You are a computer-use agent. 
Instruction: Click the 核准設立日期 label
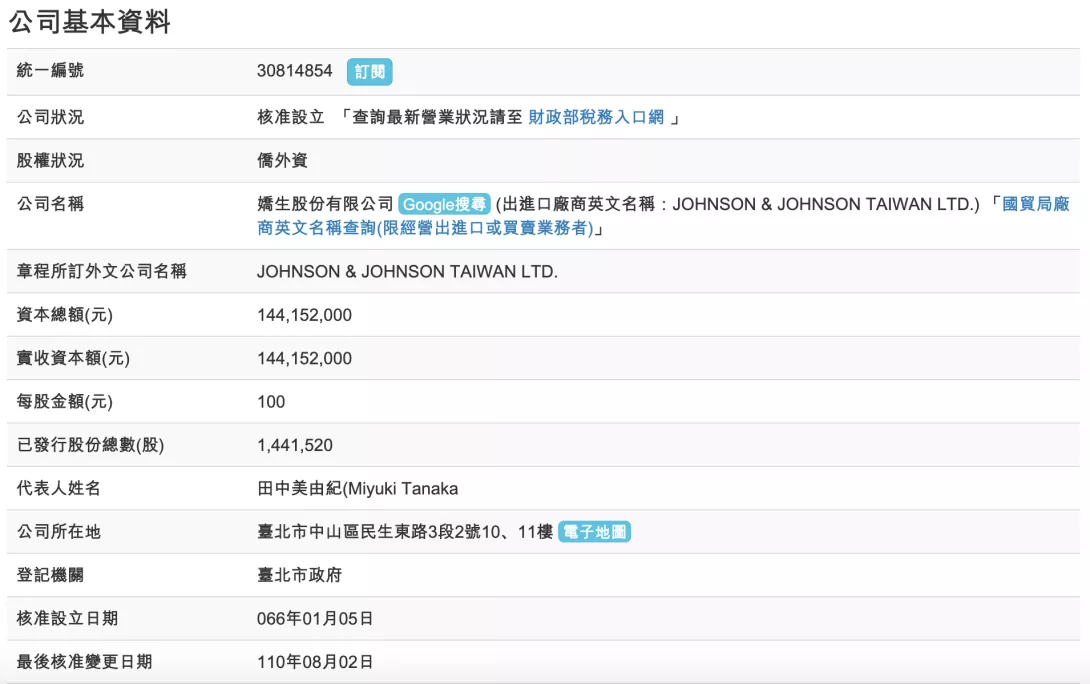coord(67,618)
